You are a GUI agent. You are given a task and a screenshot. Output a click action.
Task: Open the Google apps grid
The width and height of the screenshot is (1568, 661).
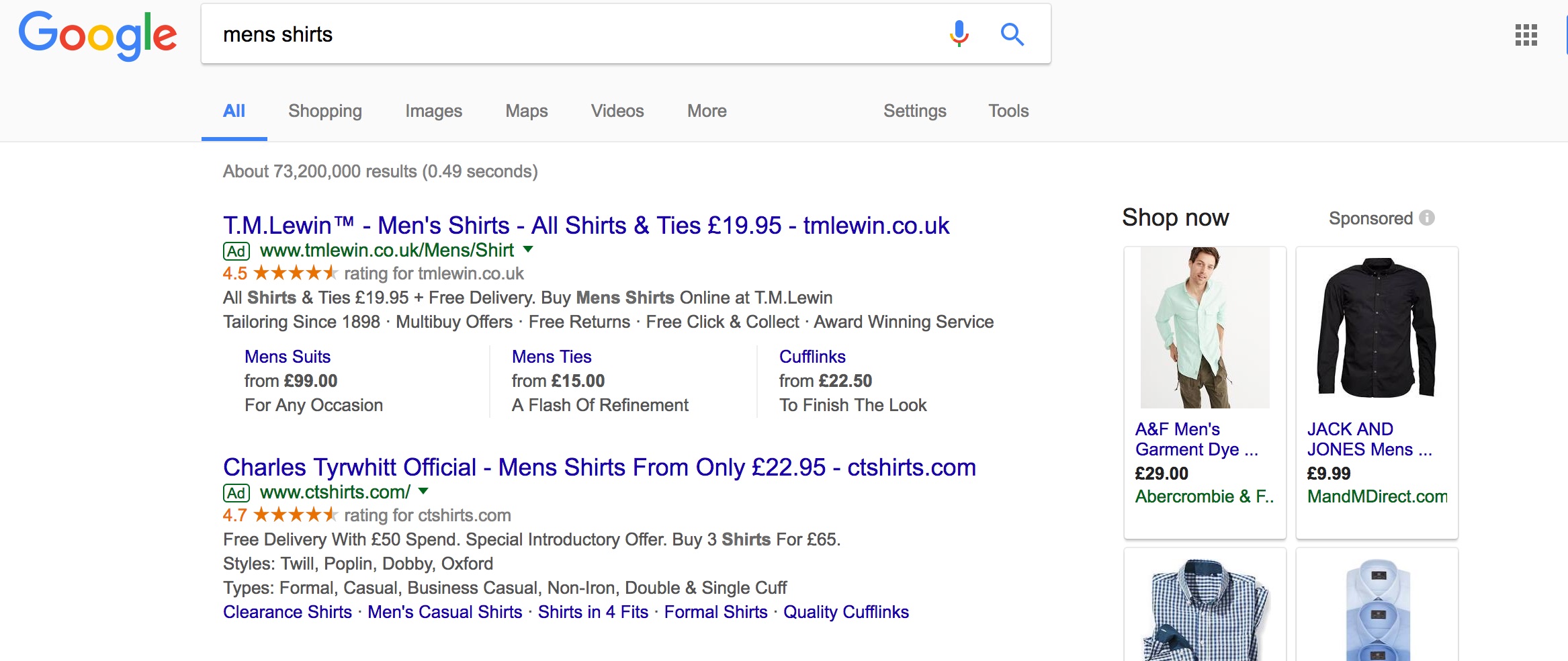pos(1526,35)
